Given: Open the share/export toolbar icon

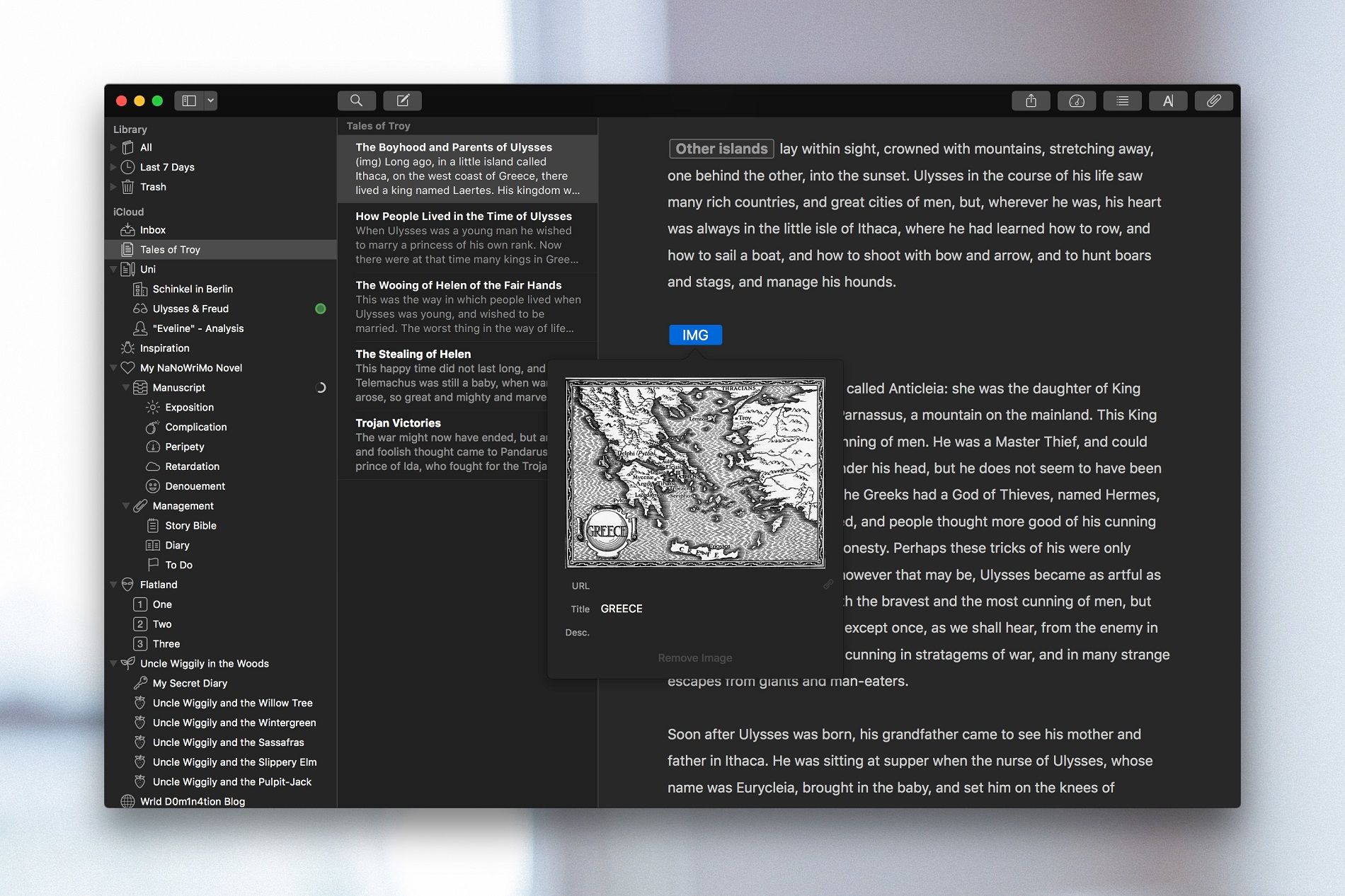Looking at the screenshot, I should coord(1031,101).
